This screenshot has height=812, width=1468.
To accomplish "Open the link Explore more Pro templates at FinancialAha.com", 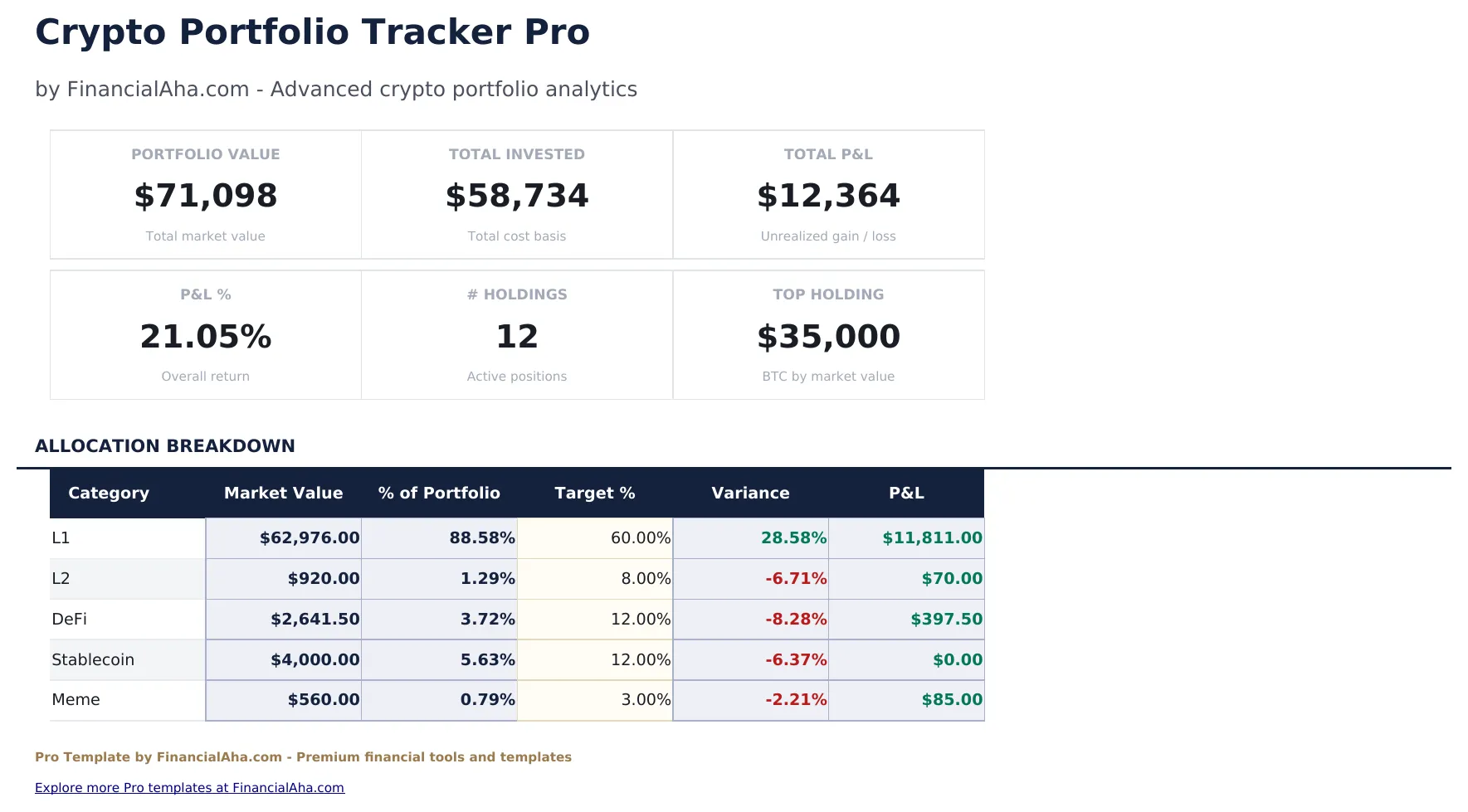I will [x=190, y=787].
